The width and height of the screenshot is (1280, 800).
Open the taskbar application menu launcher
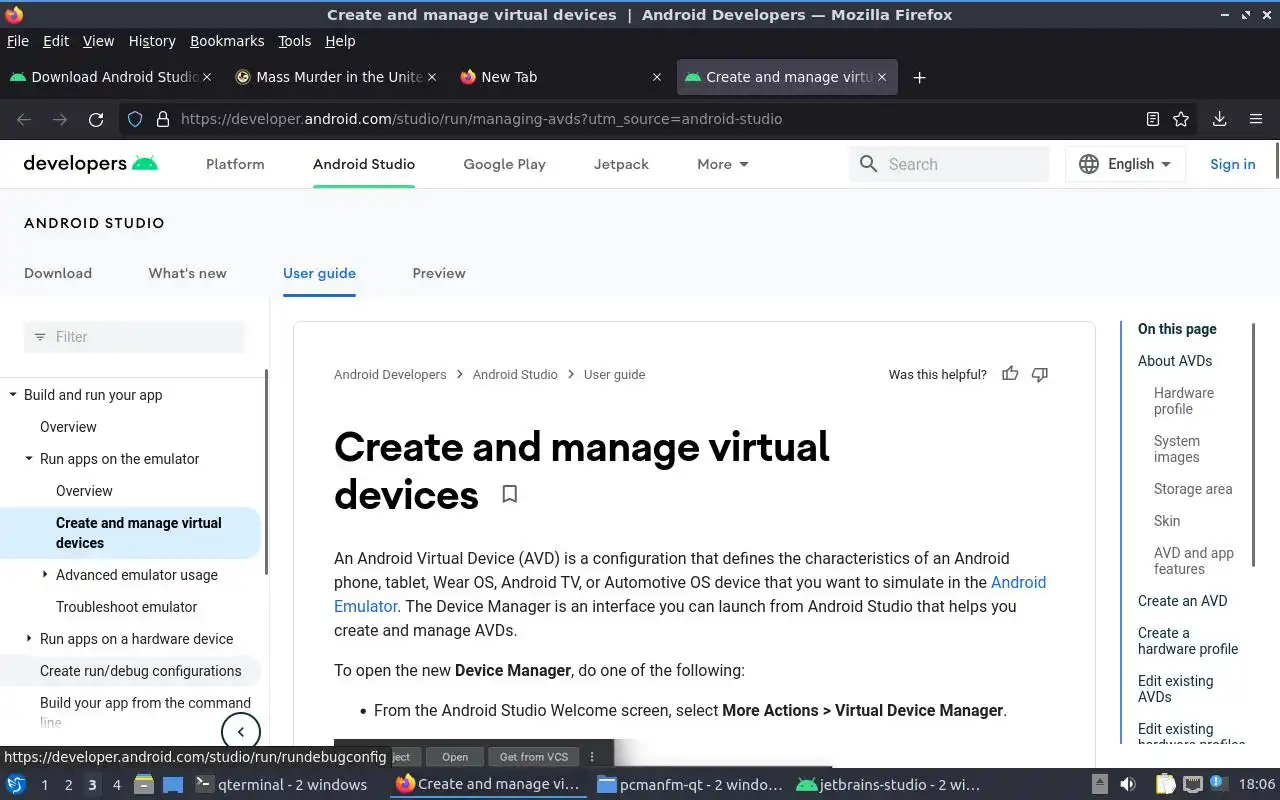(16, 784)
